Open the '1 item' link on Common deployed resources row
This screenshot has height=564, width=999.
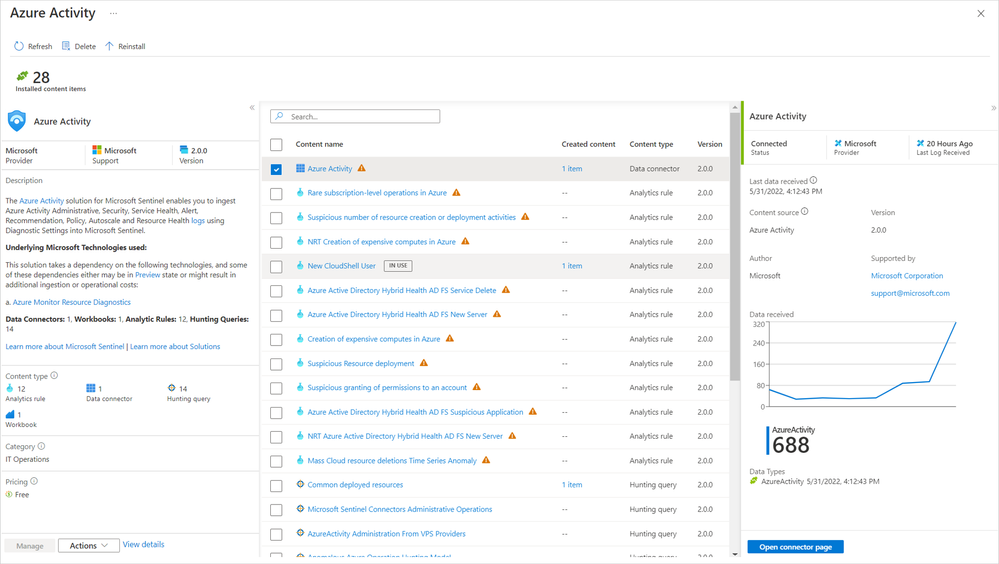571,485
